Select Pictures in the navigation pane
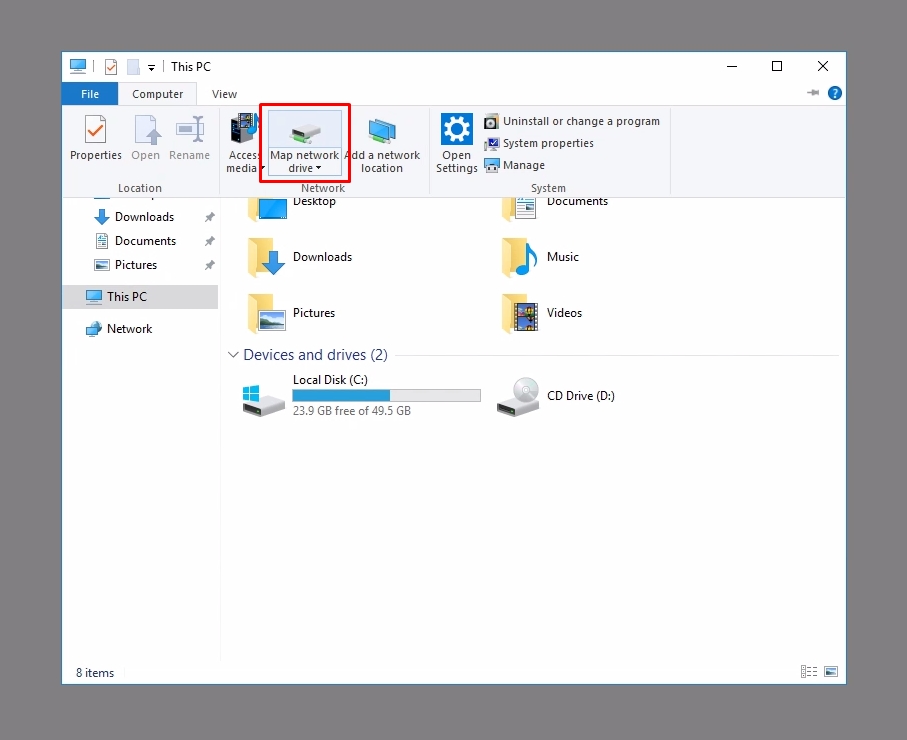This screenshot has height=740, width=907. (x=136, y=265)
